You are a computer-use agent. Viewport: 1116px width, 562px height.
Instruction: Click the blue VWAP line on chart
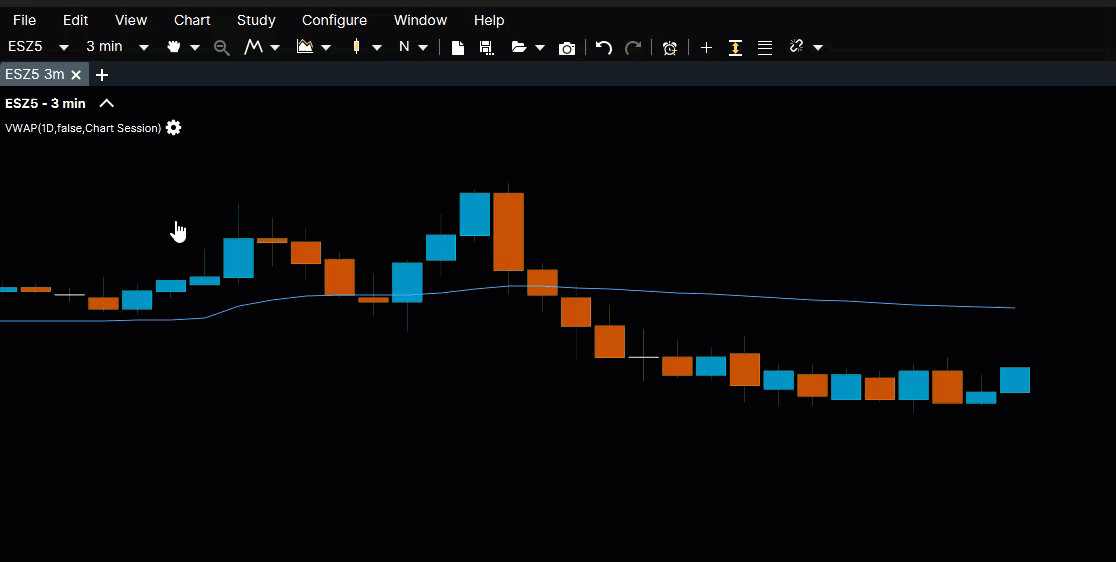point(800,300)
